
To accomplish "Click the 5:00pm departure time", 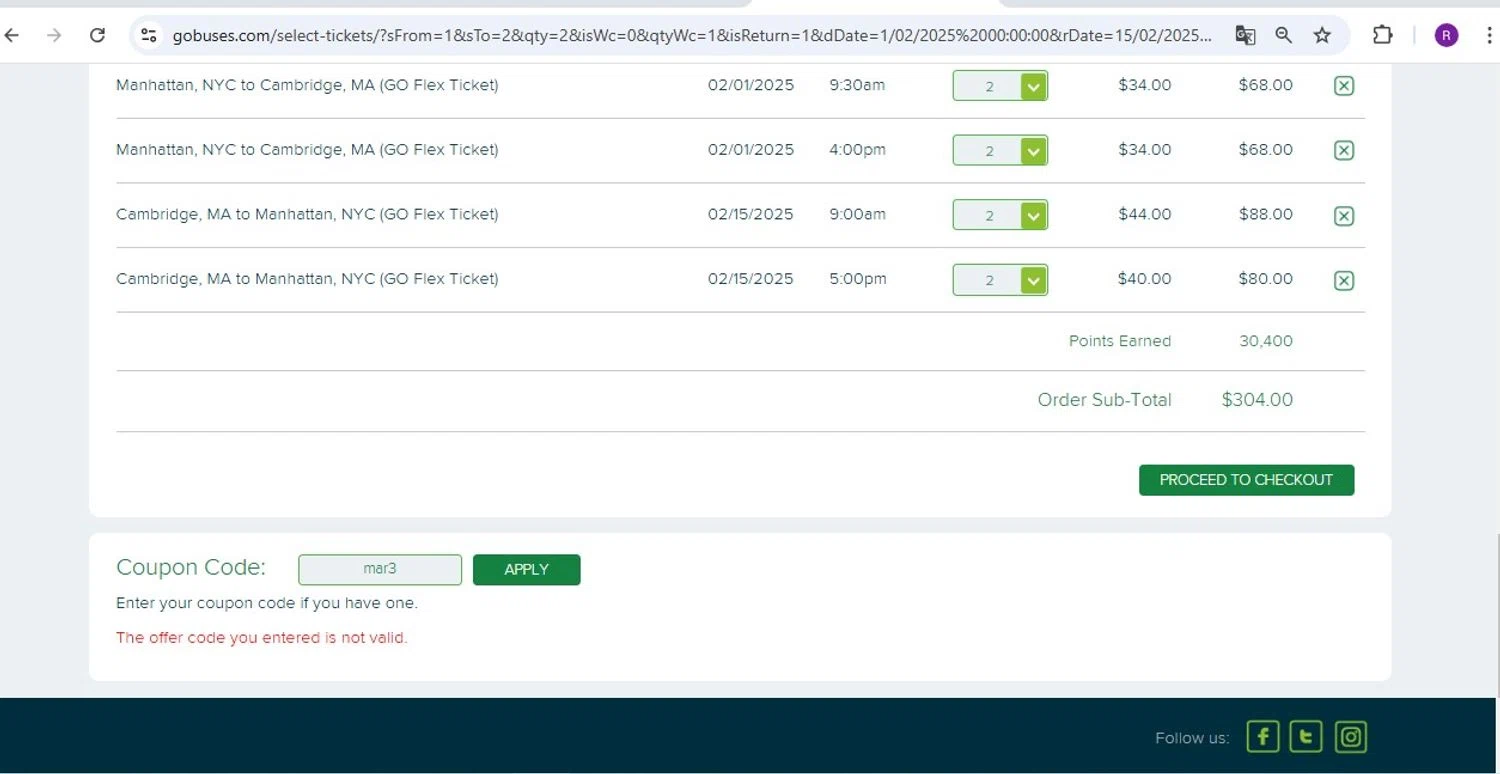I will tap(858, 279).
